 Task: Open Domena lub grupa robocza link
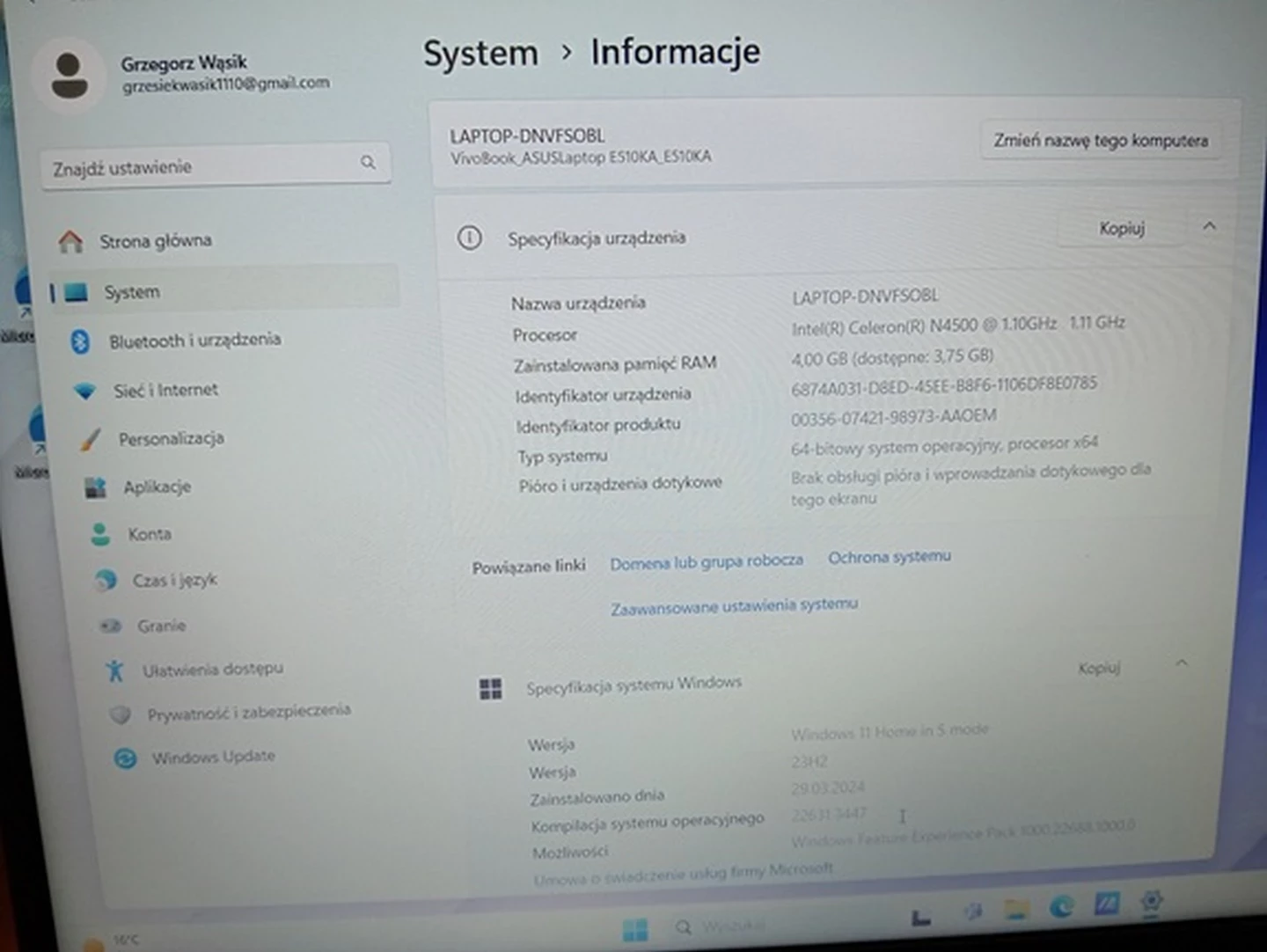706,561
